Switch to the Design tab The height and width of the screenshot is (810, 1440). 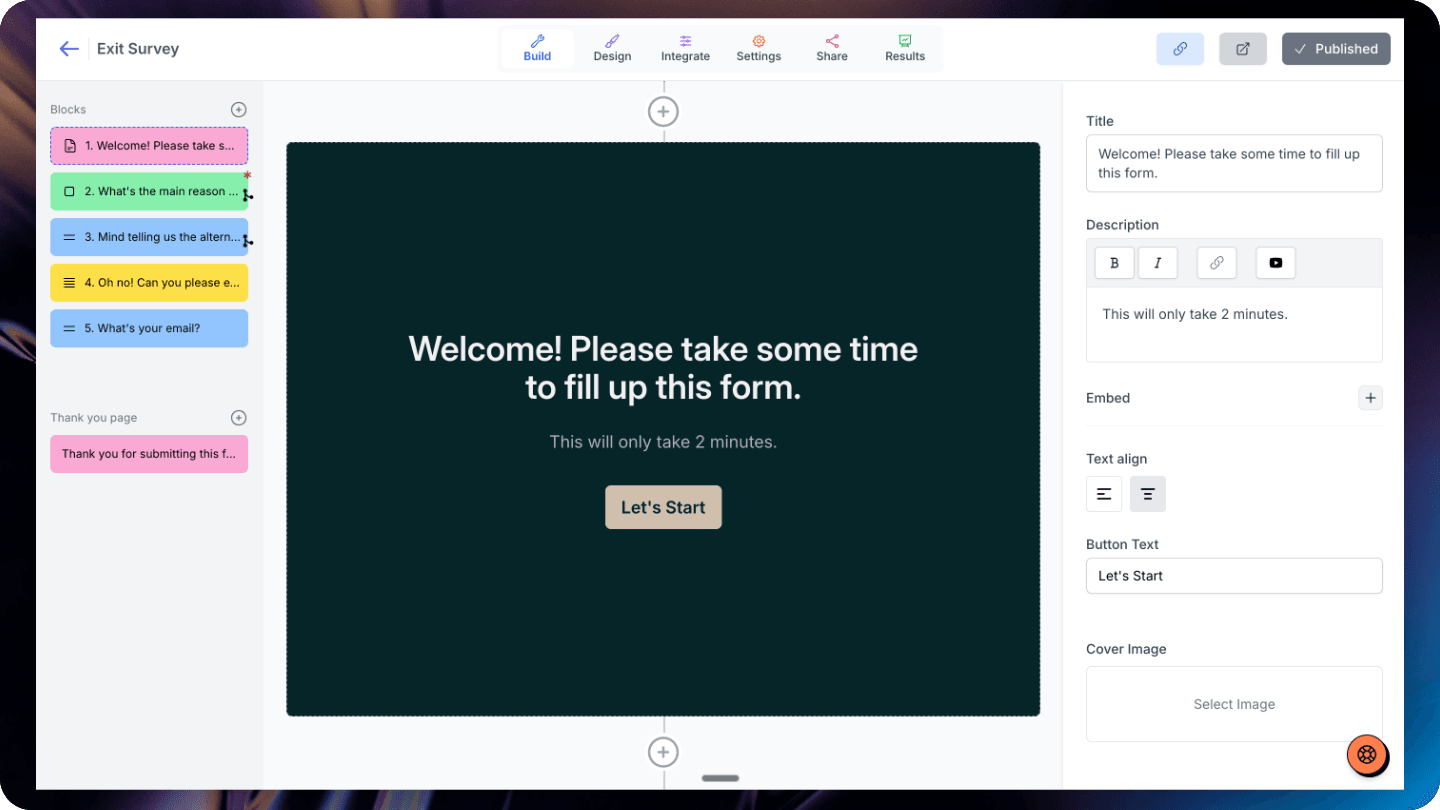click(x=612, y=48)
